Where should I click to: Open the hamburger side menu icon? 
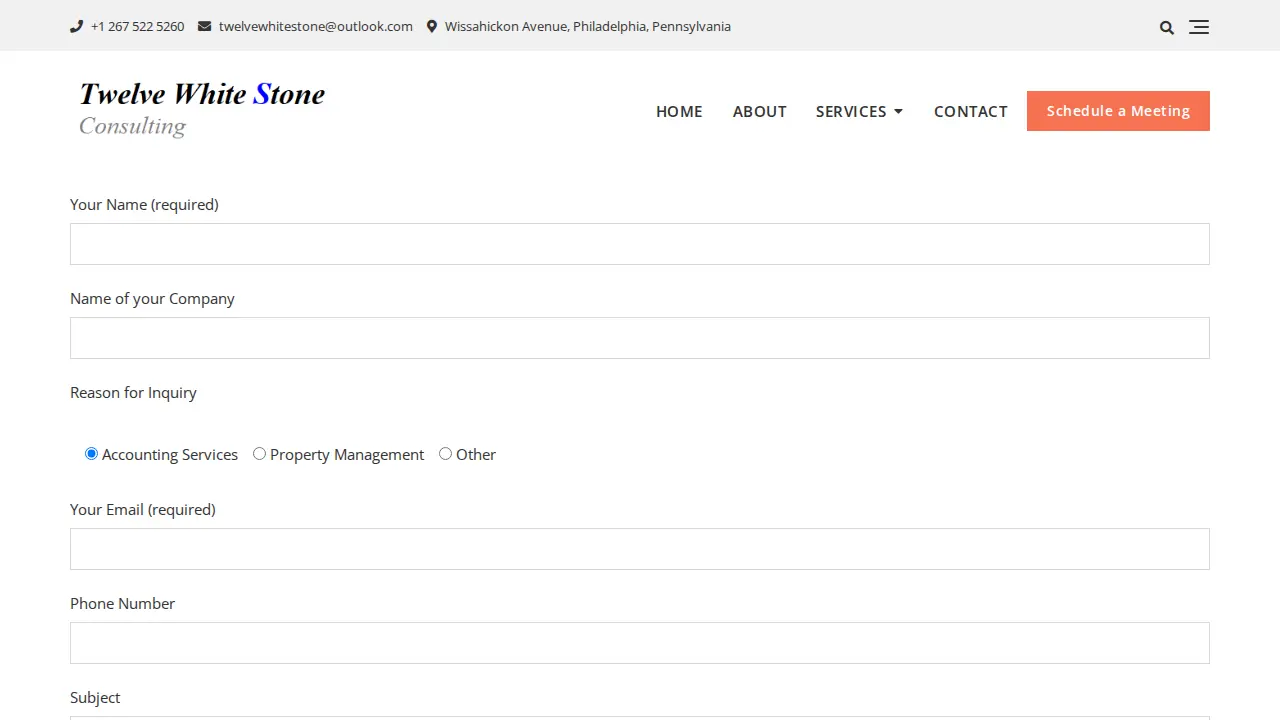[x=1199, y=27]
